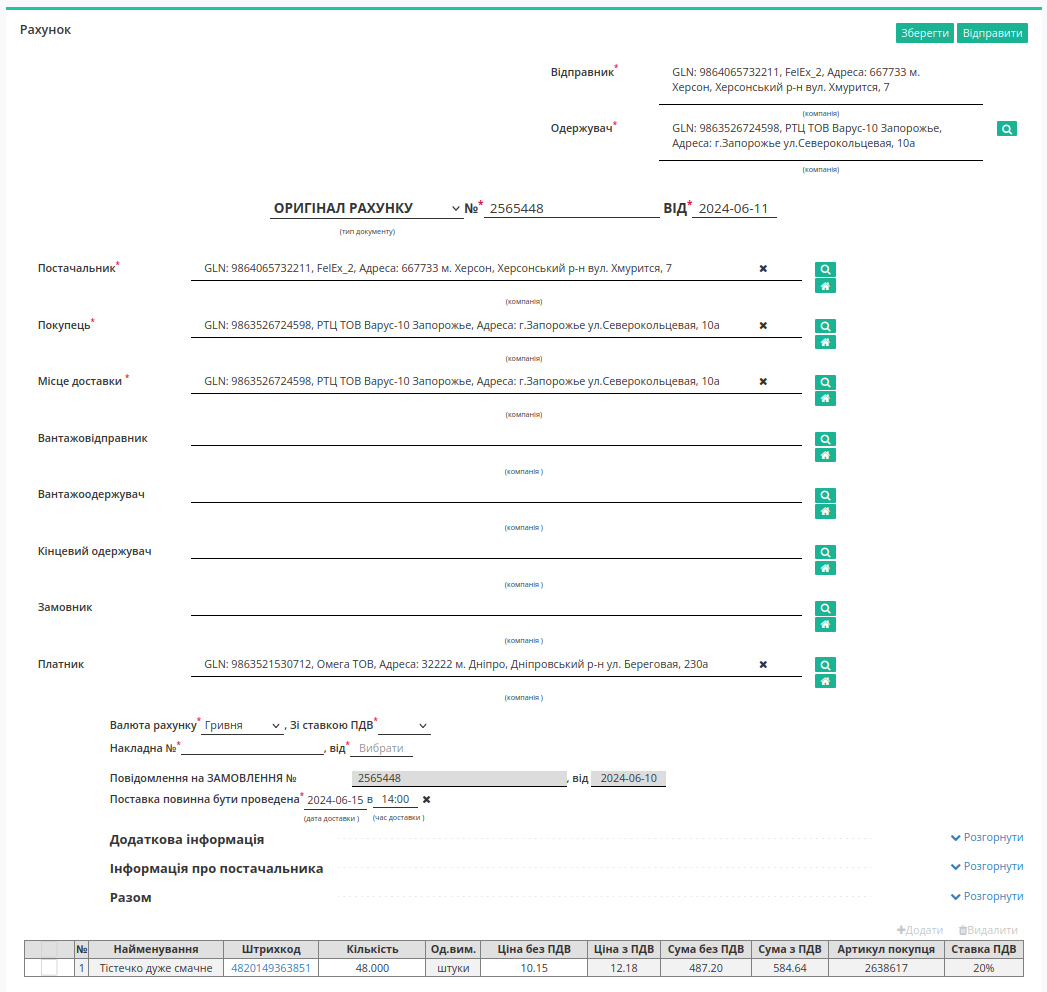1047x992 pixels.
Task: Click Ціна без ПДВ cell 10.15
Action: [534, 967]
